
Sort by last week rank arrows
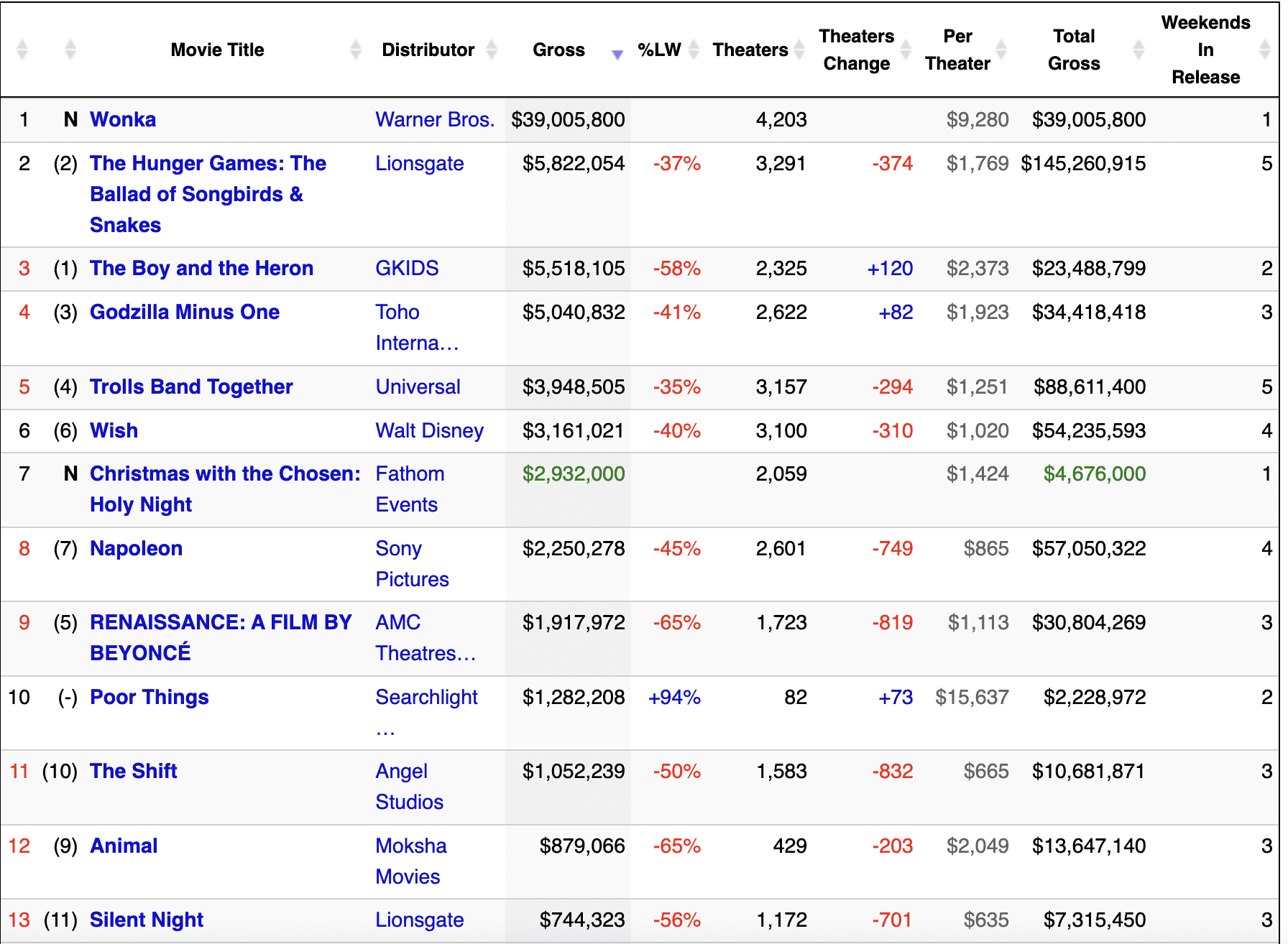70,50
